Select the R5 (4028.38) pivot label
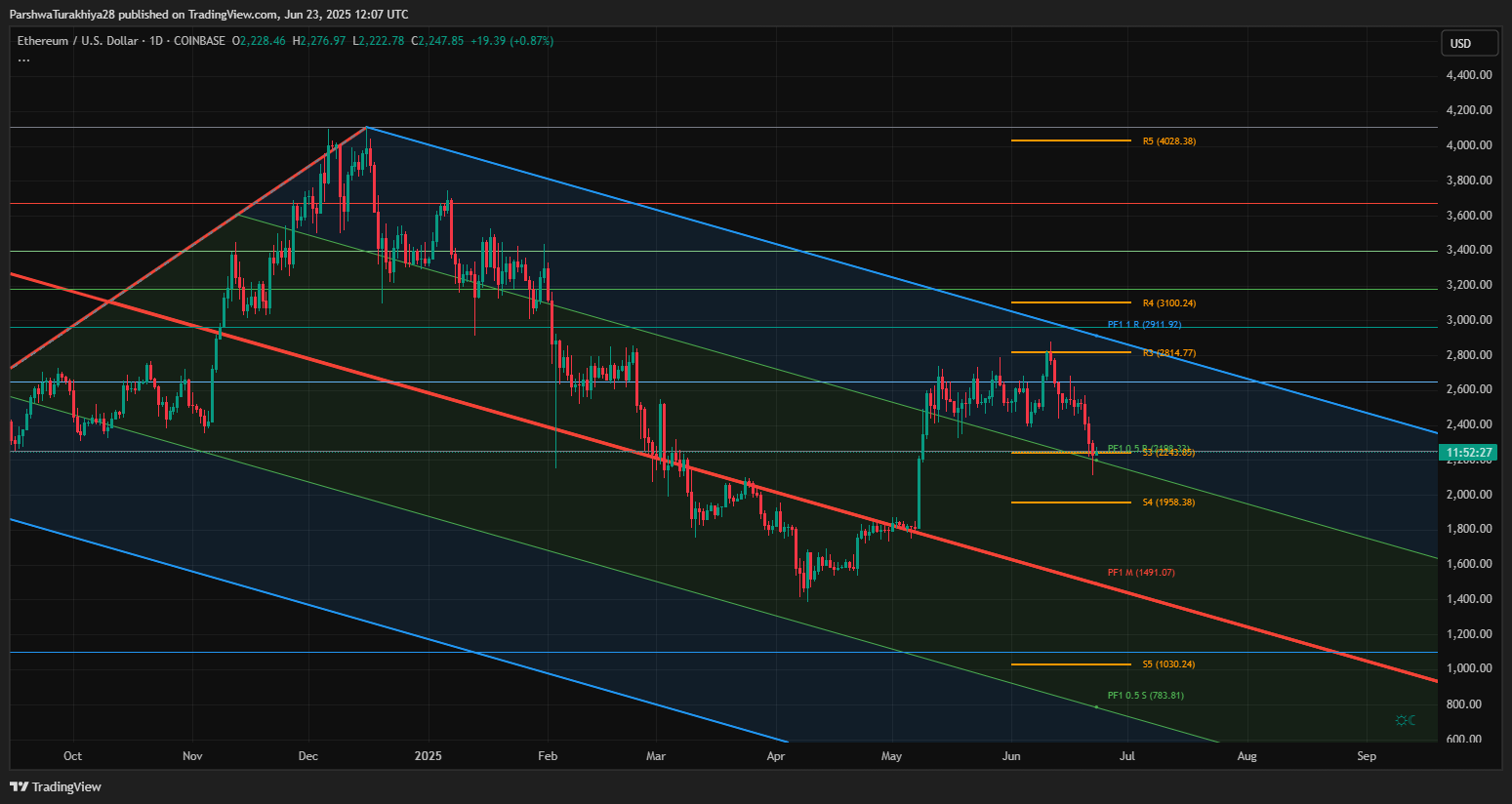This screenshot has width=1512, height=804. tap(1168, 141)
